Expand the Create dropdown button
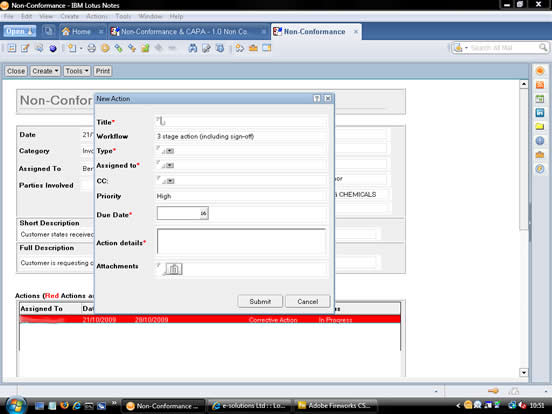The image size is (552, 414). [45, 71]
